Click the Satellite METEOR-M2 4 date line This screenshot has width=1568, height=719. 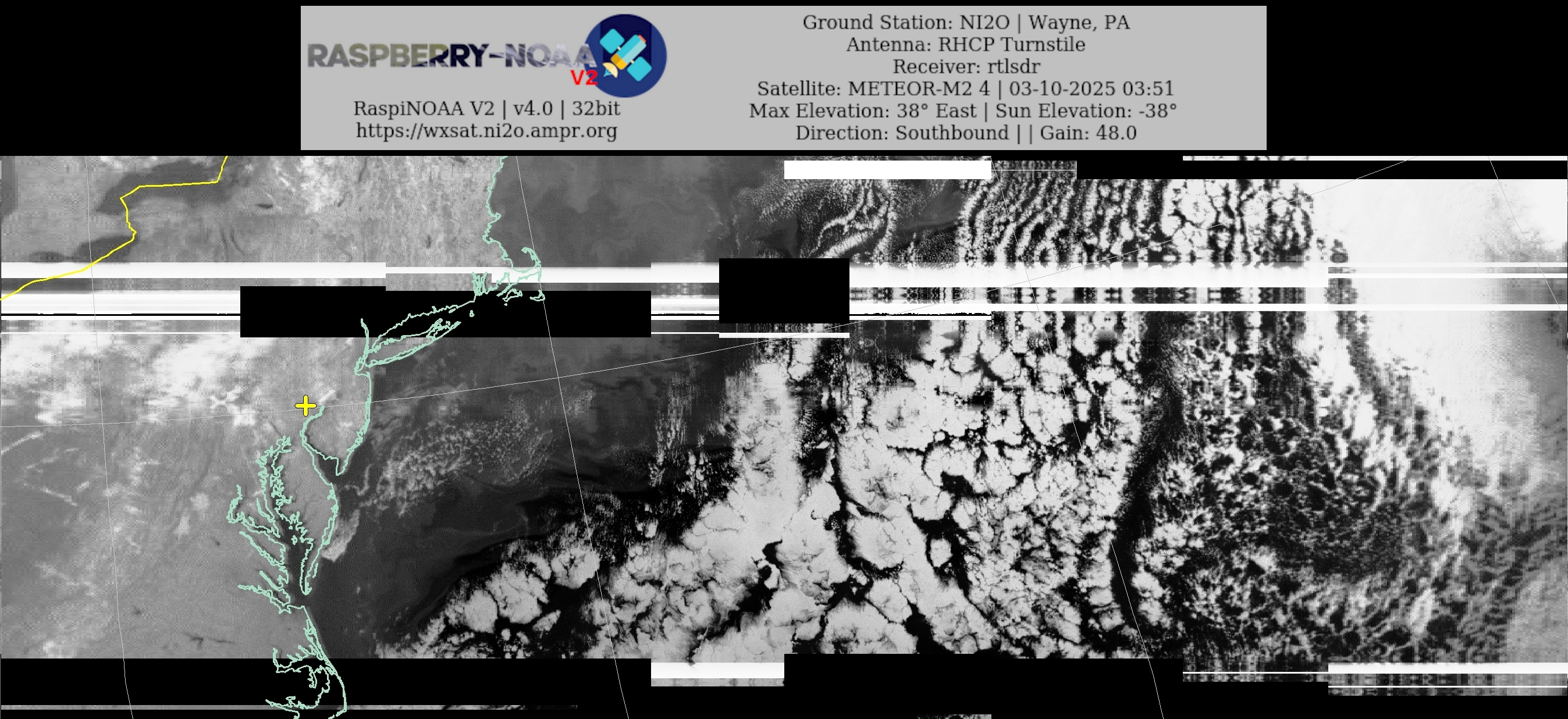pos(965,89)
